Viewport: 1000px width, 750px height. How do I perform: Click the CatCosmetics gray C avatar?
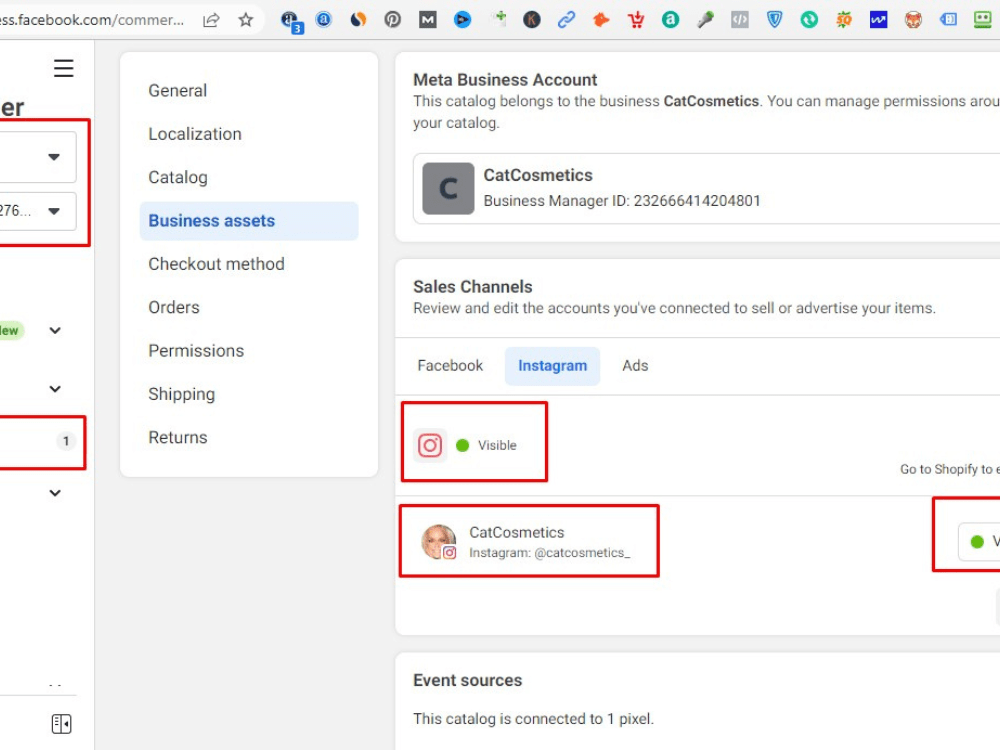pyautogui.click(x=448, y=188)
